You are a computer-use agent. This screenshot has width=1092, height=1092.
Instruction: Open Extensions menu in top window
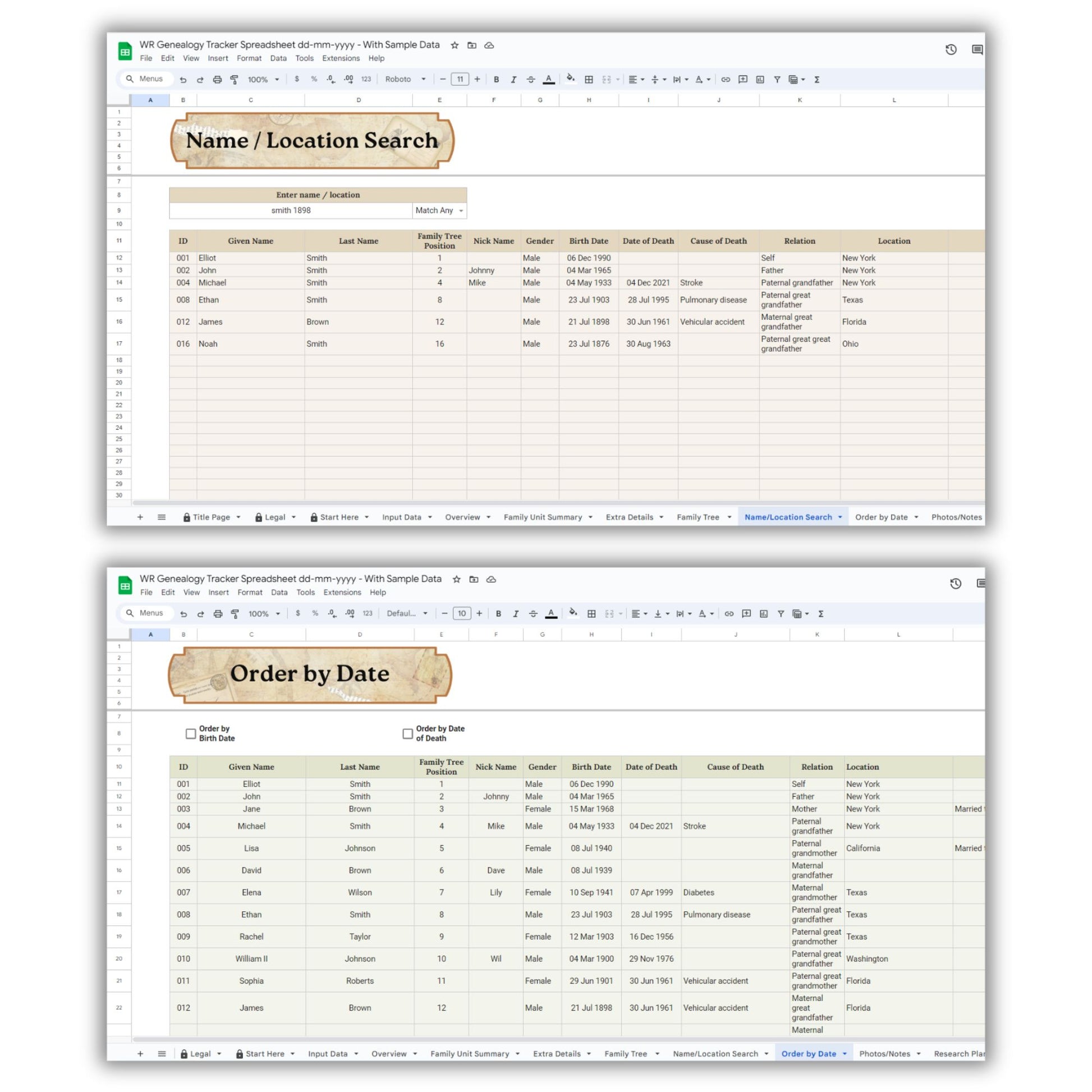[340, 58]
